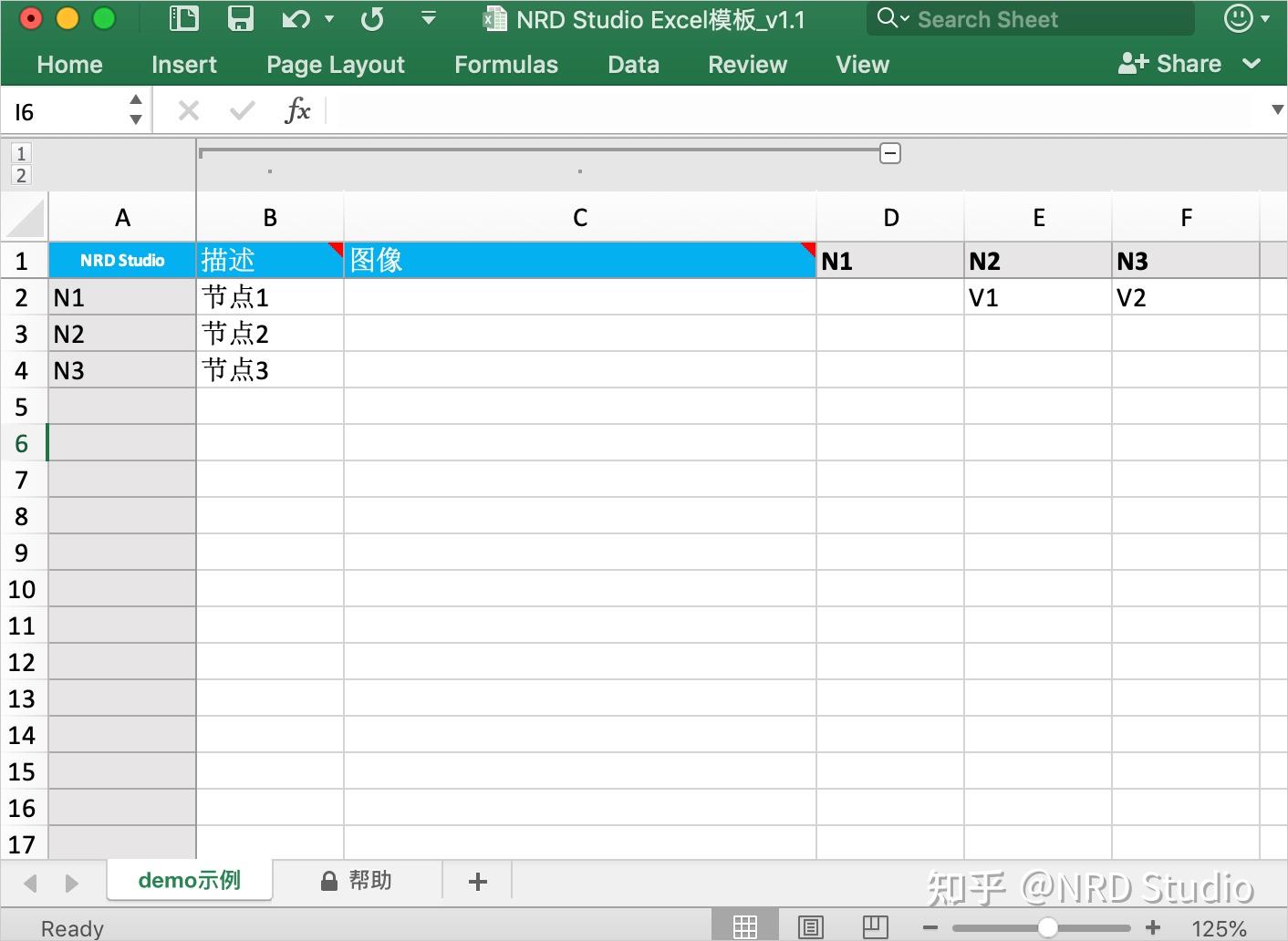1288x941 pixels.
Task: Adjust the zoom slider
Action: [x=1047, y=925]
